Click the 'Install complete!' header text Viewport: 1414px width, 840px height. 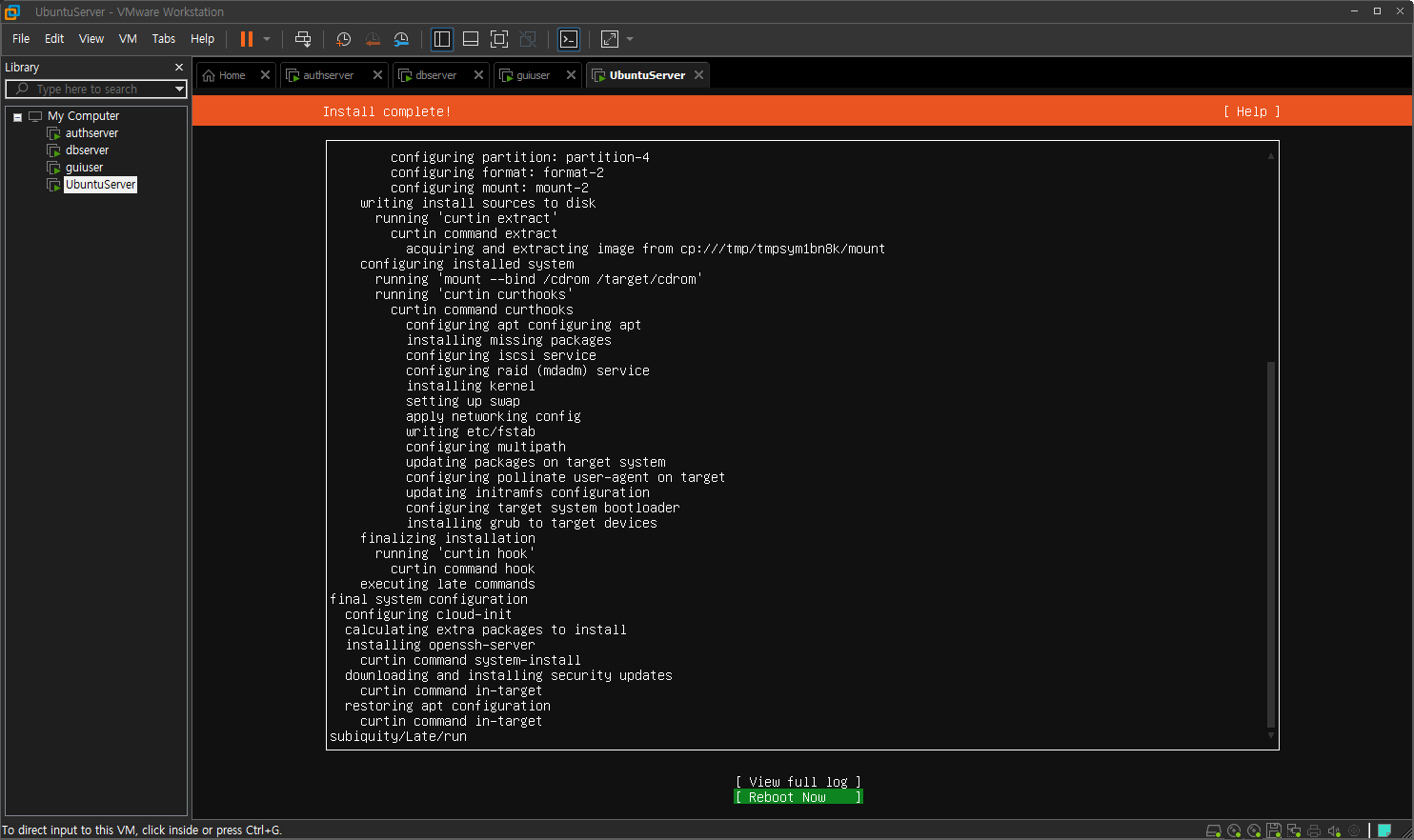coord(387,111)
